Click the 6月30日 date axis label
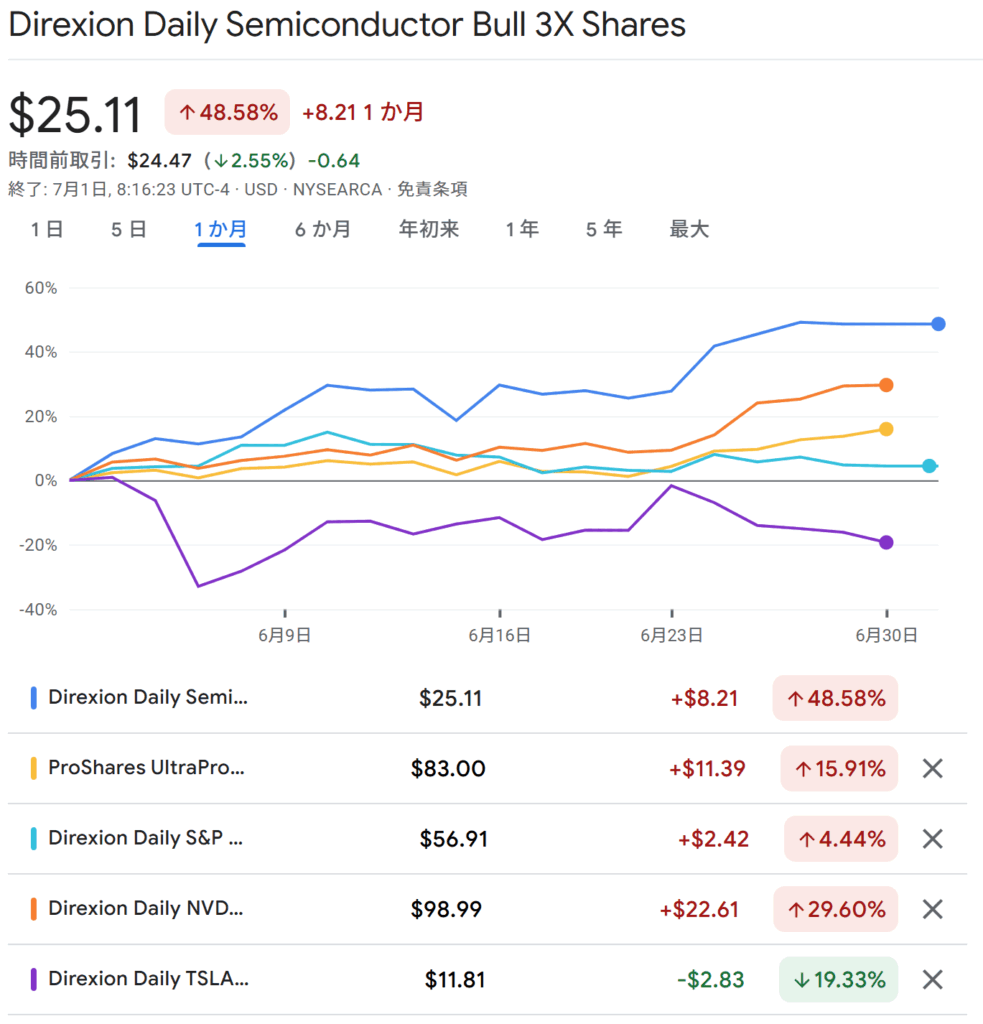Screen dimensions: 983x1024 click(x=886, y=635)
